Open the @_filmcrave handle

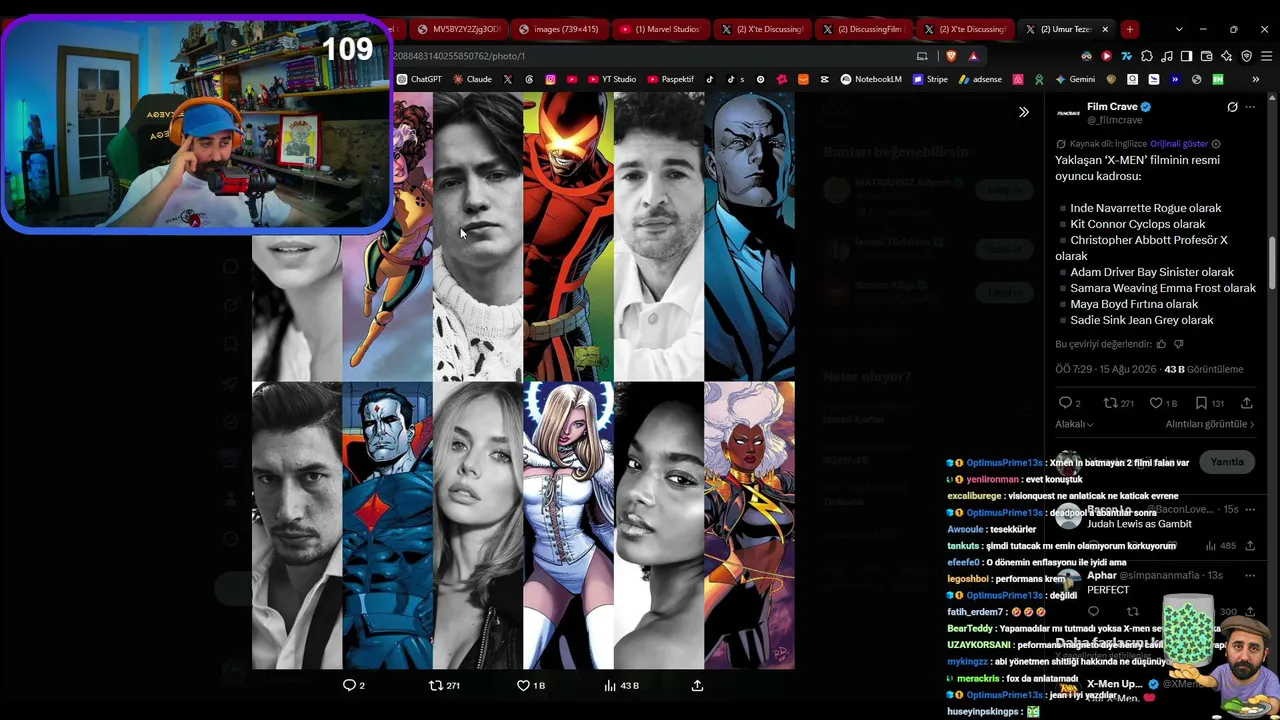pos(1114,120)
